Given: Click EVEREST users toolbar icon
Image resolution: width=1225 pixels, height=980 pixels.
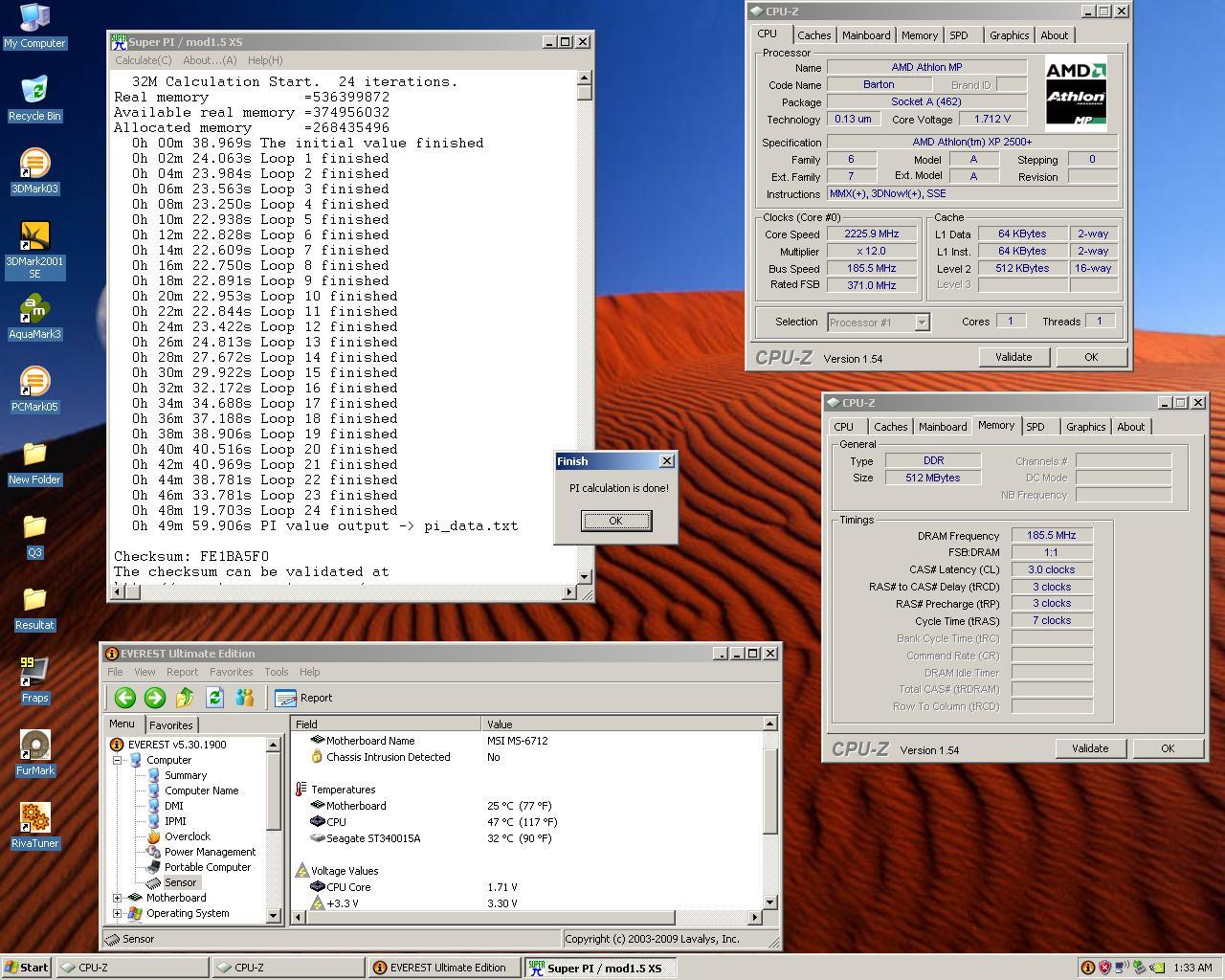Looking at the screenshot, I should click(x=245, y=698).
